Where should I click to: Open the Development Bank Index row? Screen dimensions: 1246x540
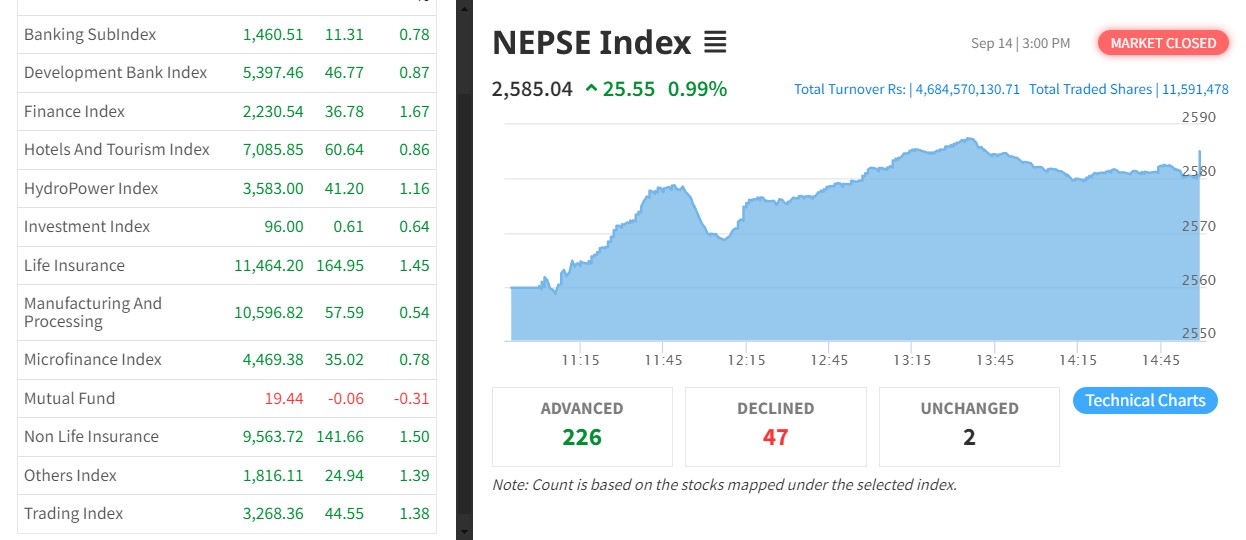click(227, 72)
